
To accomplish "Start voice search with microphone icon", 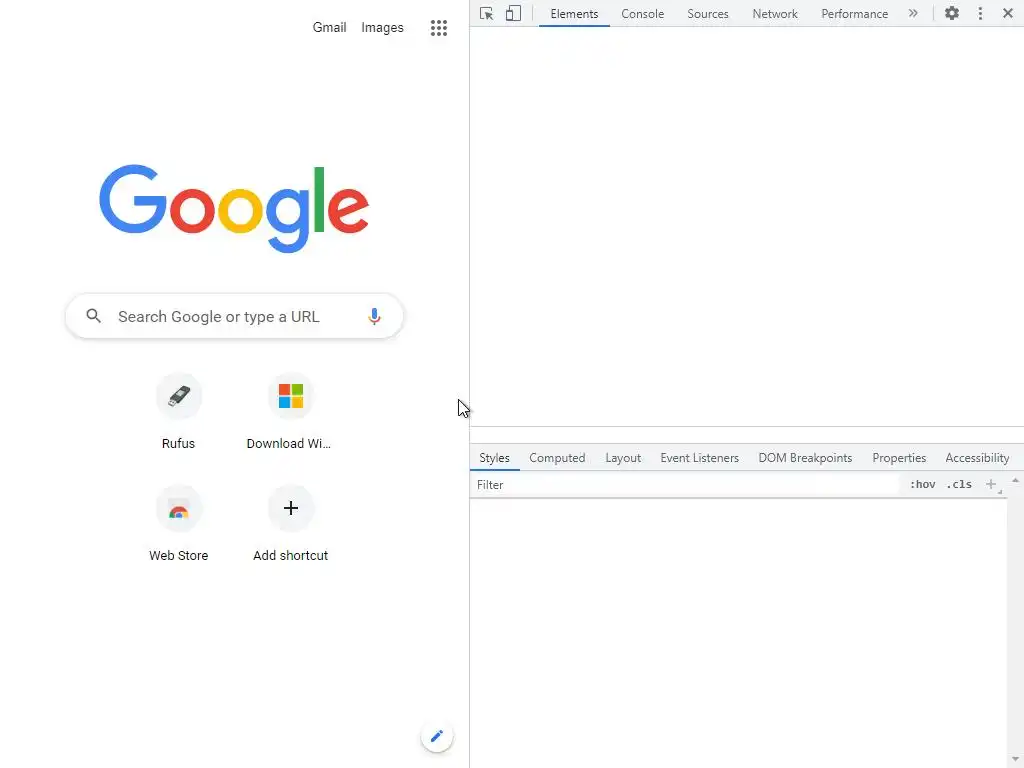I will pyautogui.click(x=374, y=316).
